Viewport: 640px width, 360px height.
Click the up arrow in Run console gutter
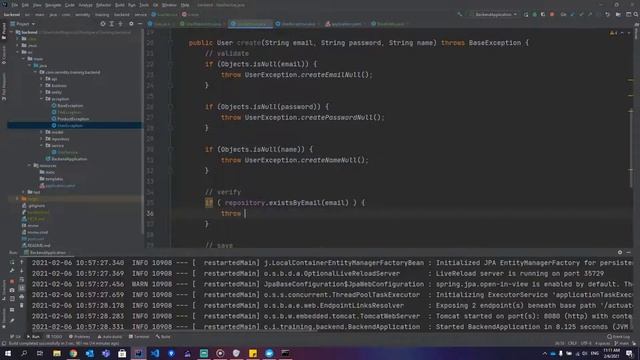(22, 262)
